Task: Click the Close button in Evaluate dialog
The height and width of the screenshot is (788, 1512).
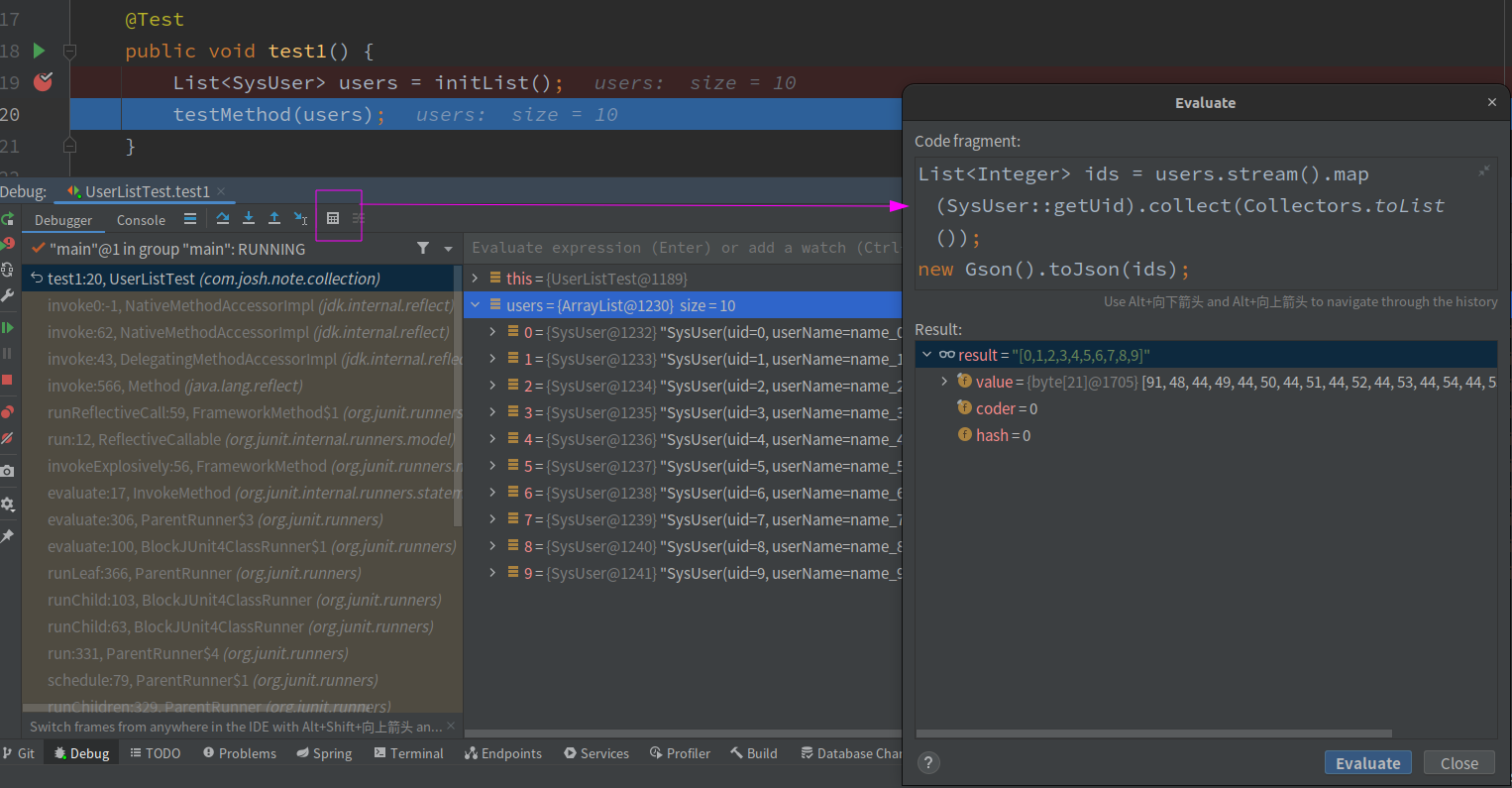Action: [1458, 763]
